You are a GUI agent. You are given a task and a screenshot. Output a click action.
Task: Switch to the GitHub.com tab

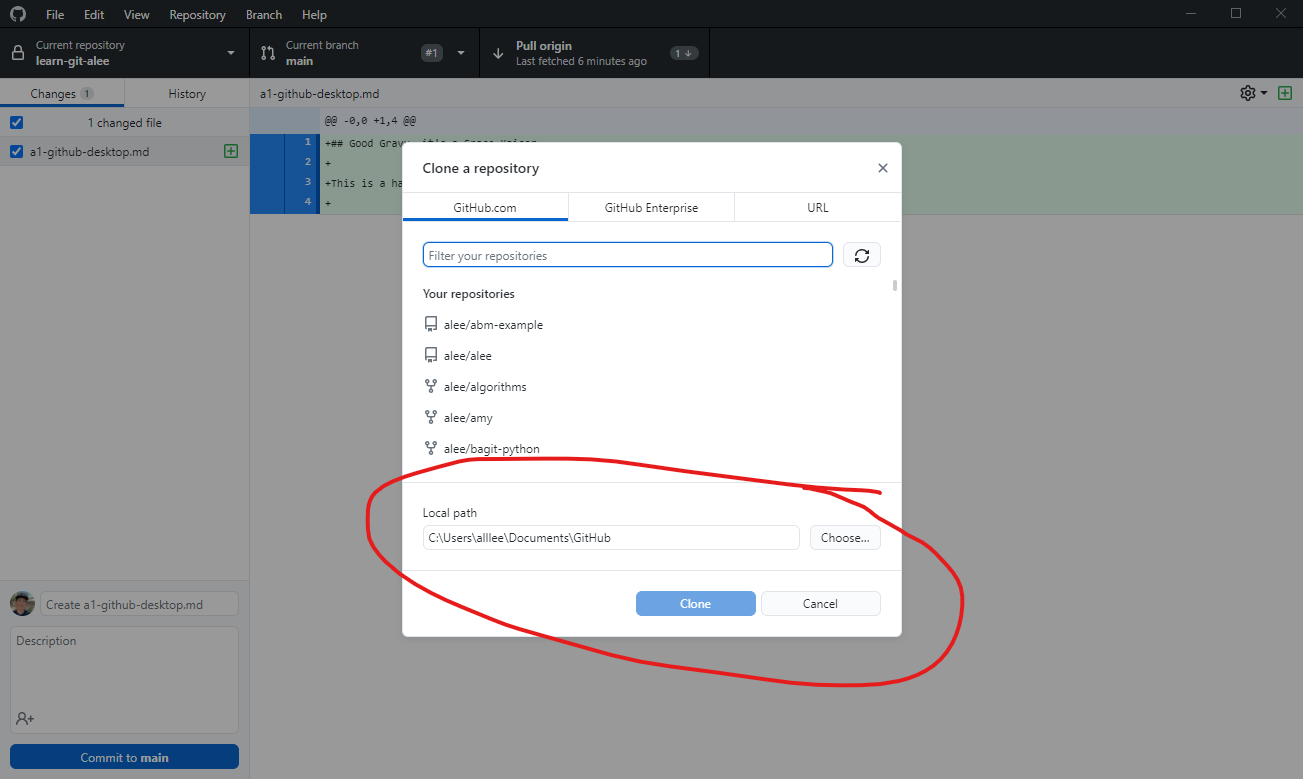(485, 207)
